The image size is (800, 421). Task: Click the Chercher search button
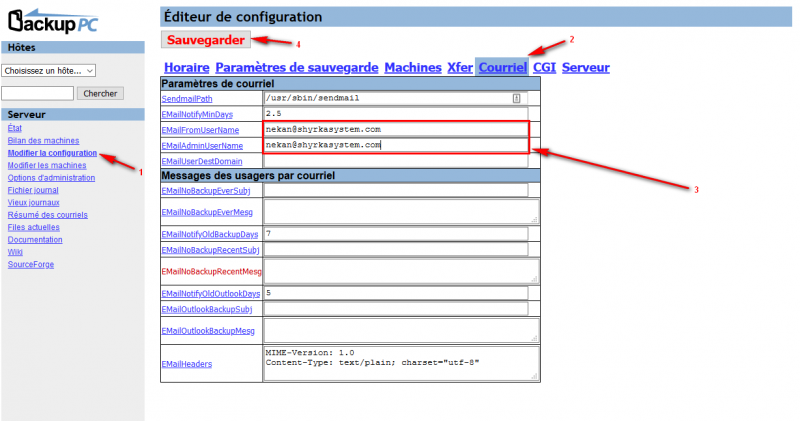pos(100,93)
